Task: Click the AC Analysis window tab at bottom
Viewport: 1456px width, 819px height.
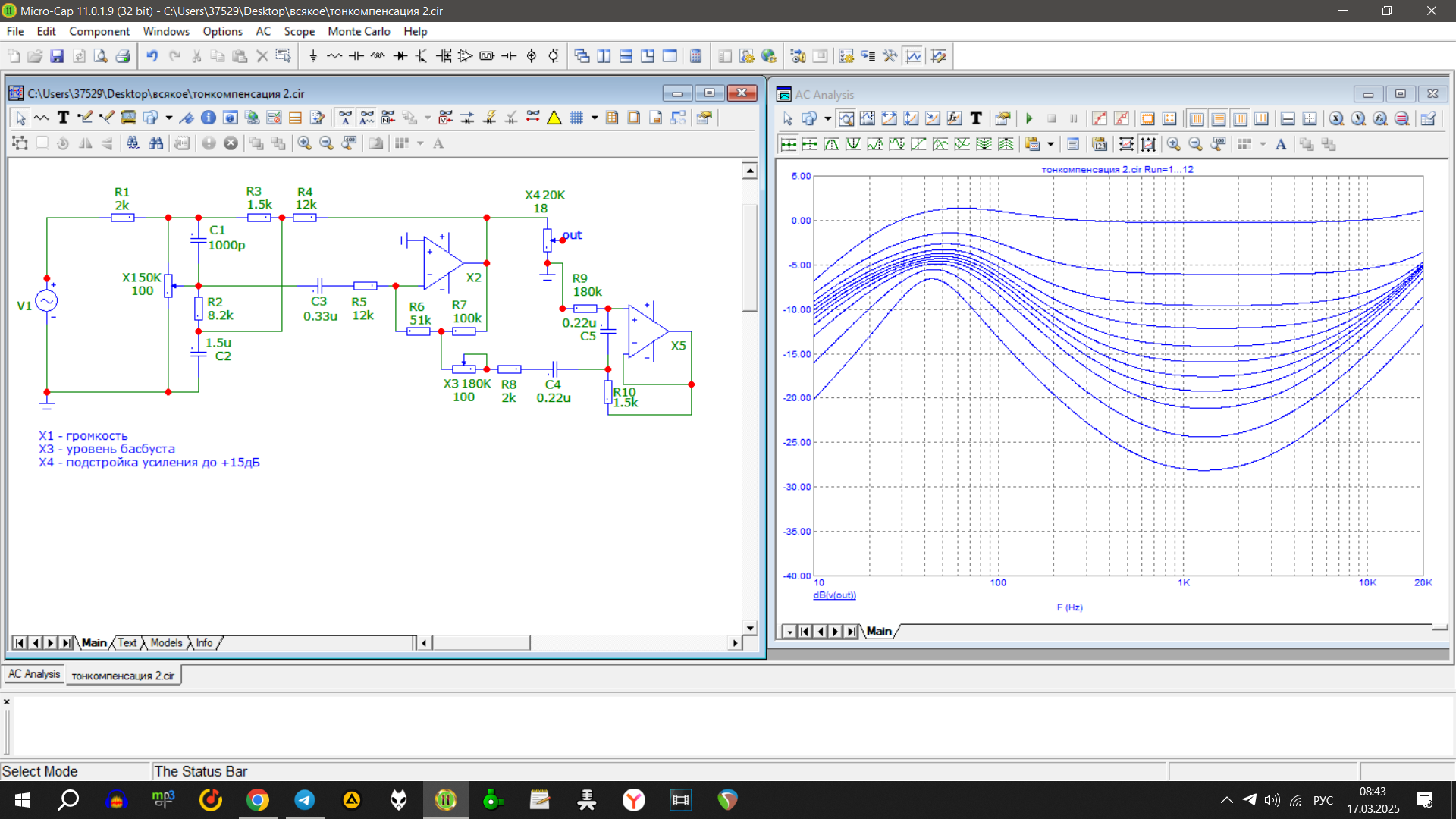Action: [34, 674]
